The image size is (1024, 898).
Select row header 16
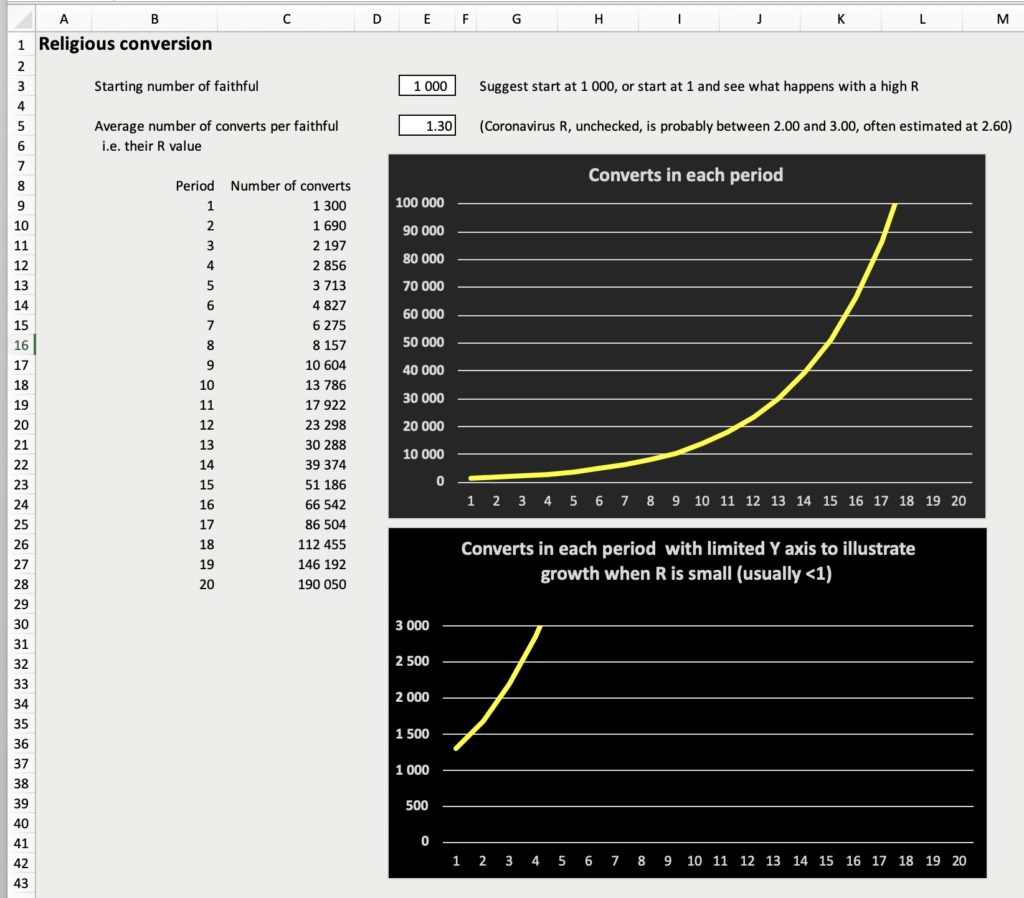[x=20, y=345]
